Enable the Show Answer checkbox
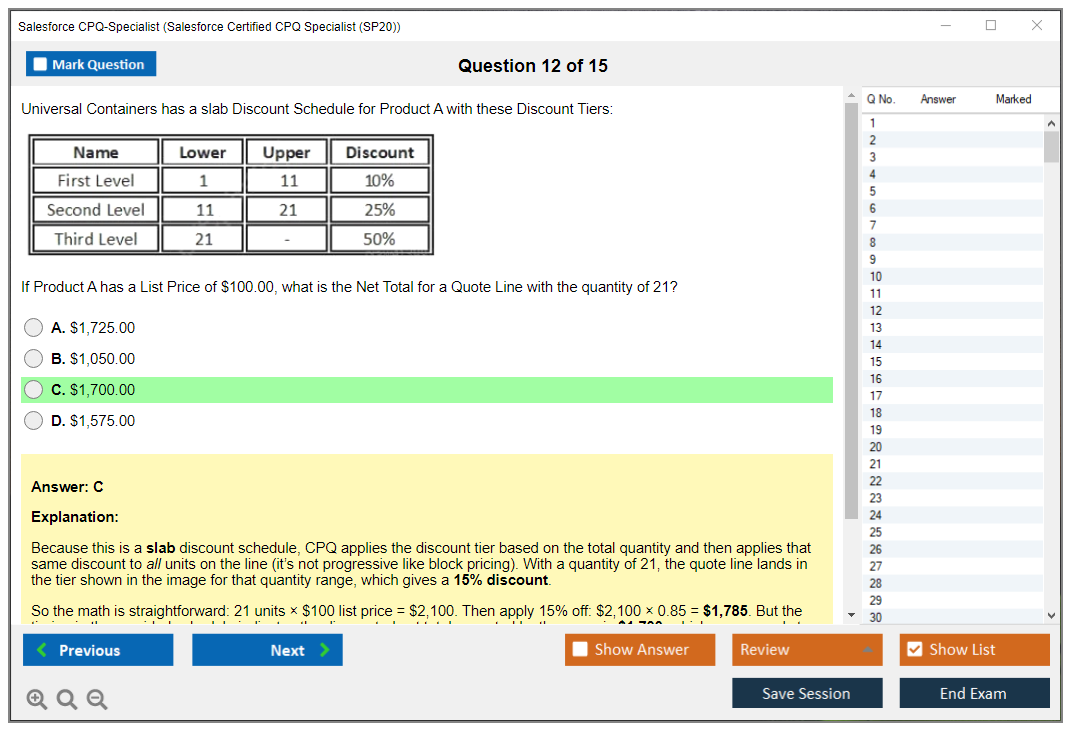Viewport: 1075px width, 735px height. point(581,650)
